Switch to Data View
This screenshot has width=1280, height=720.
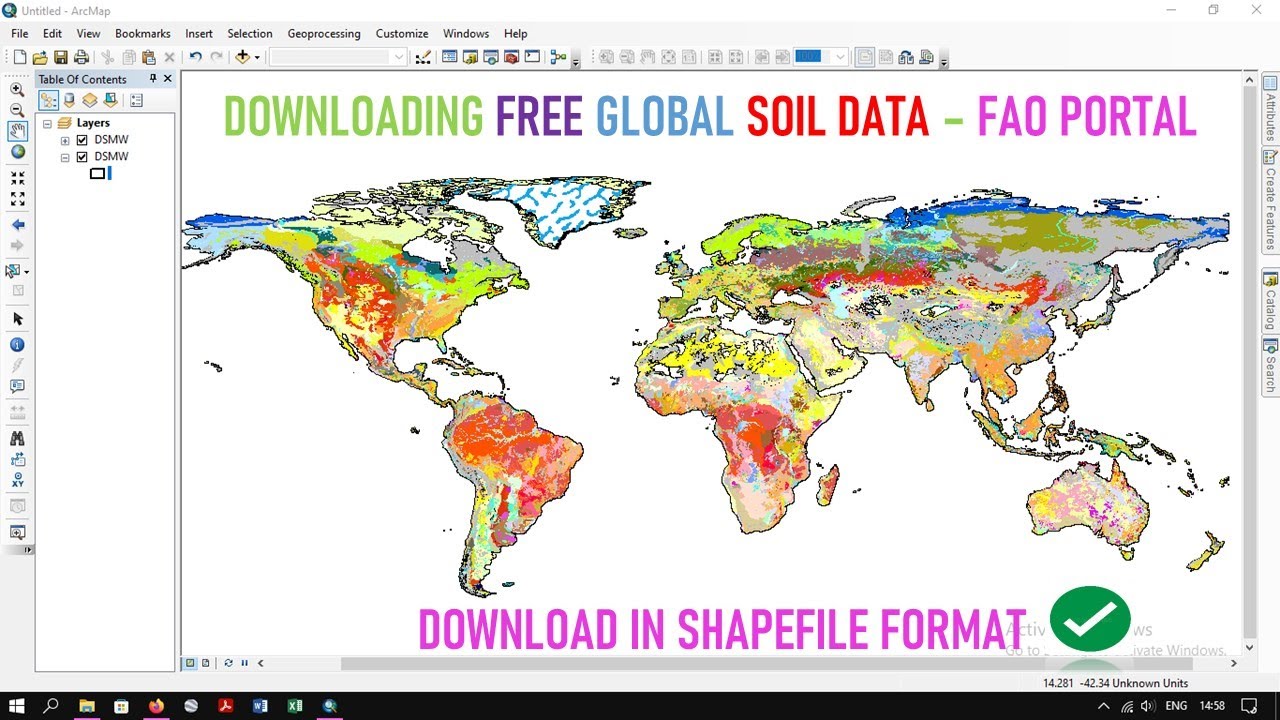coord(190,663)
